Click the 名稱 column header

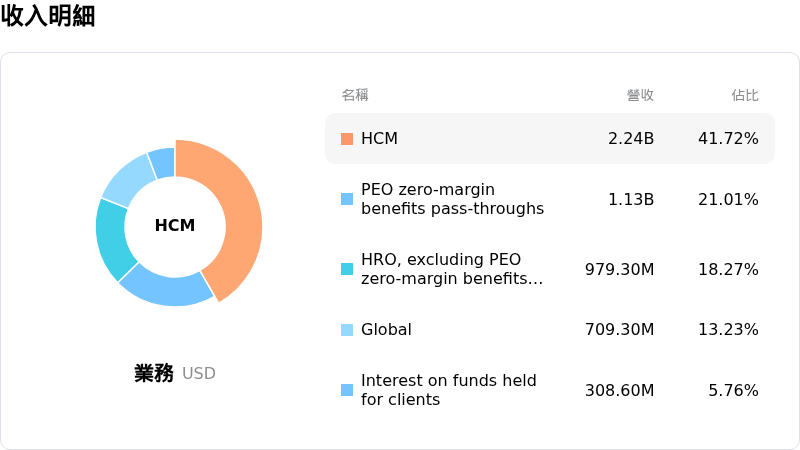click(355, 95)
